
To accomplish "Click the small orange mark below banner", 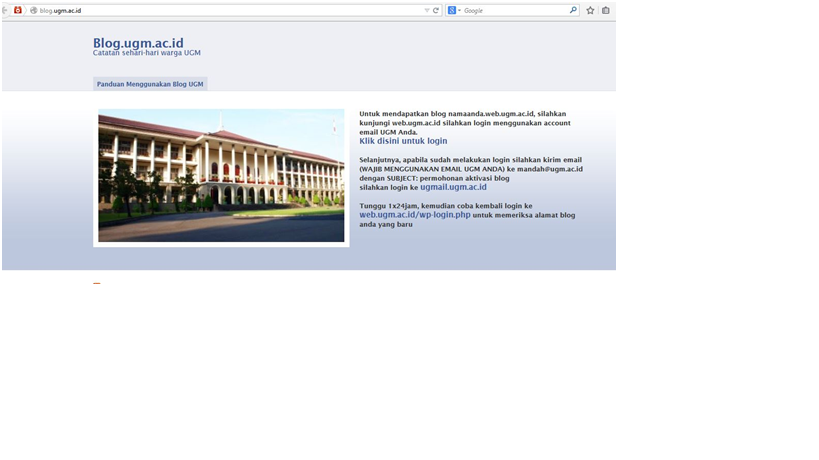I will [x=97, y=283].
